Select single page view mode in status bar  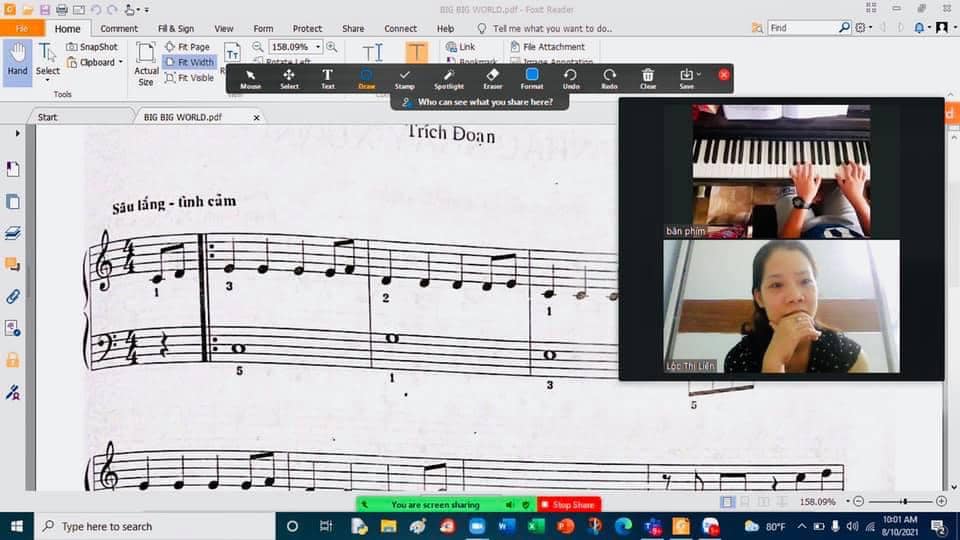pos(727,501)
